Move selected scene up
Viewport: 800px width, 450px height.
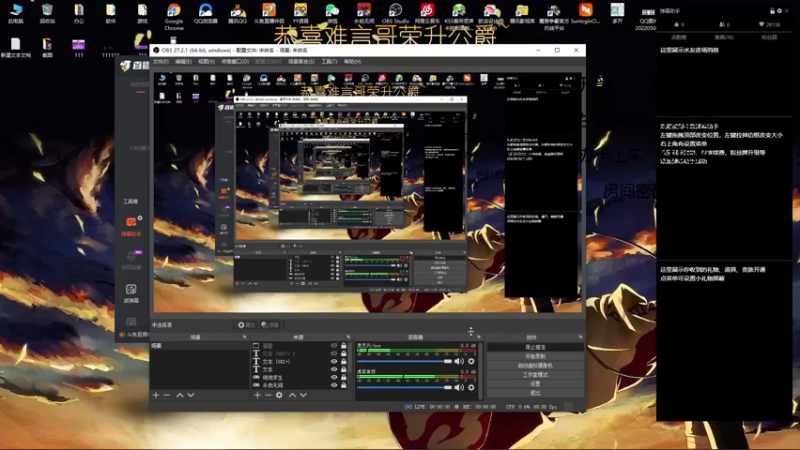point(180,395)
